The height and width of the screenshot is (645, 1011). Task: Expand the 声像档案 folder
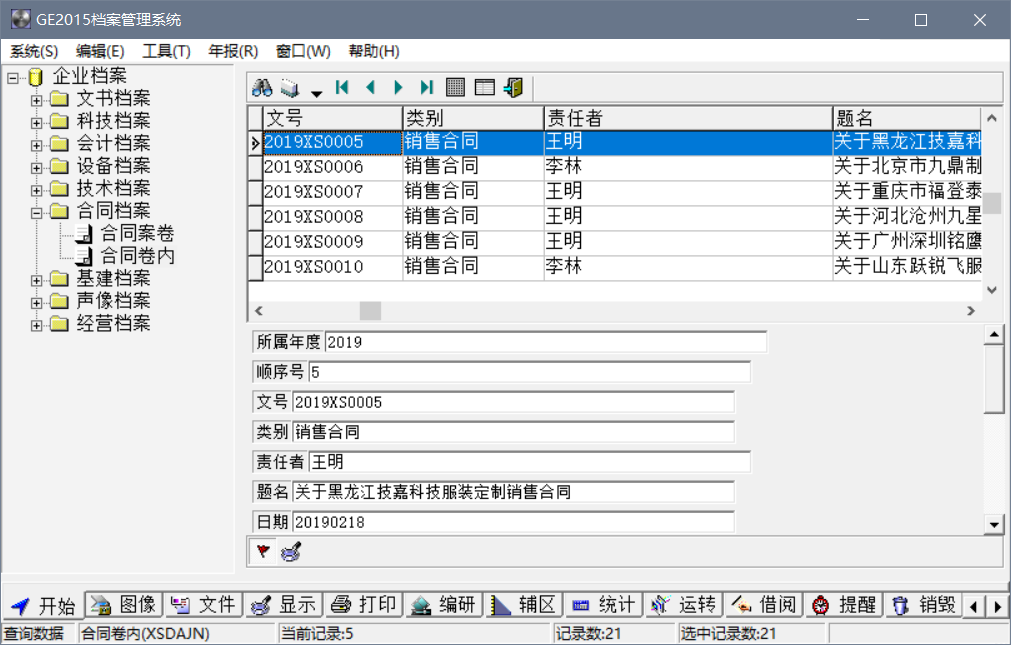click(37, 303)
